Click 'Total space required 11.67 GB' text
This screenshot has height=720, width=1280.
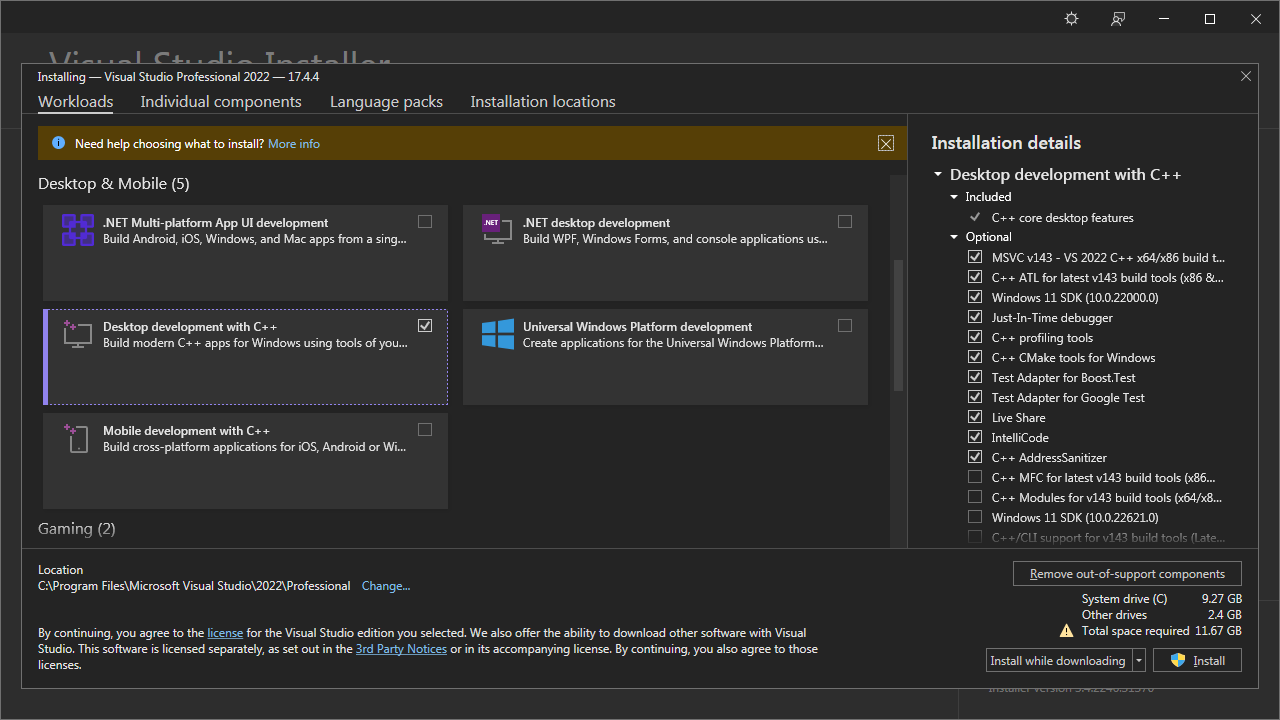[1161, 631]
